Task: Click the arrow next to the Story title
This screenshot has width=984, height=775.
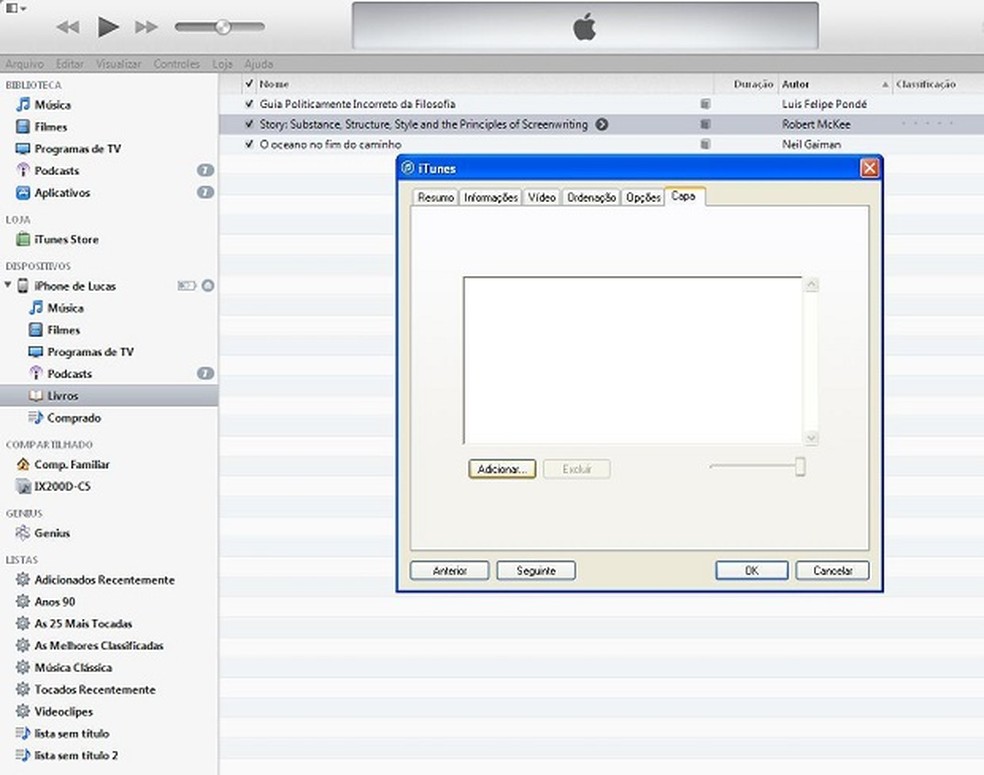Action: point(601,124)
